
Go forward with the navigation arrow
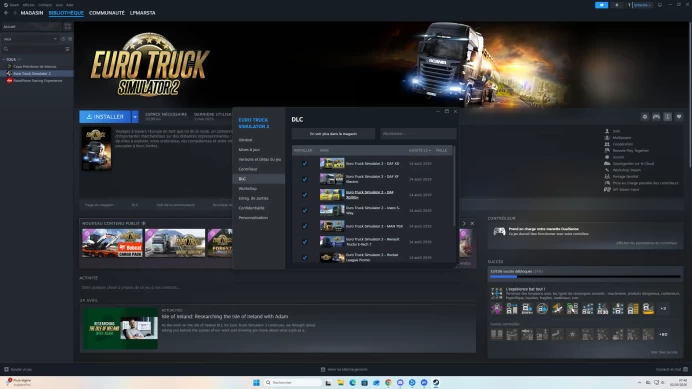click(15, 13)
